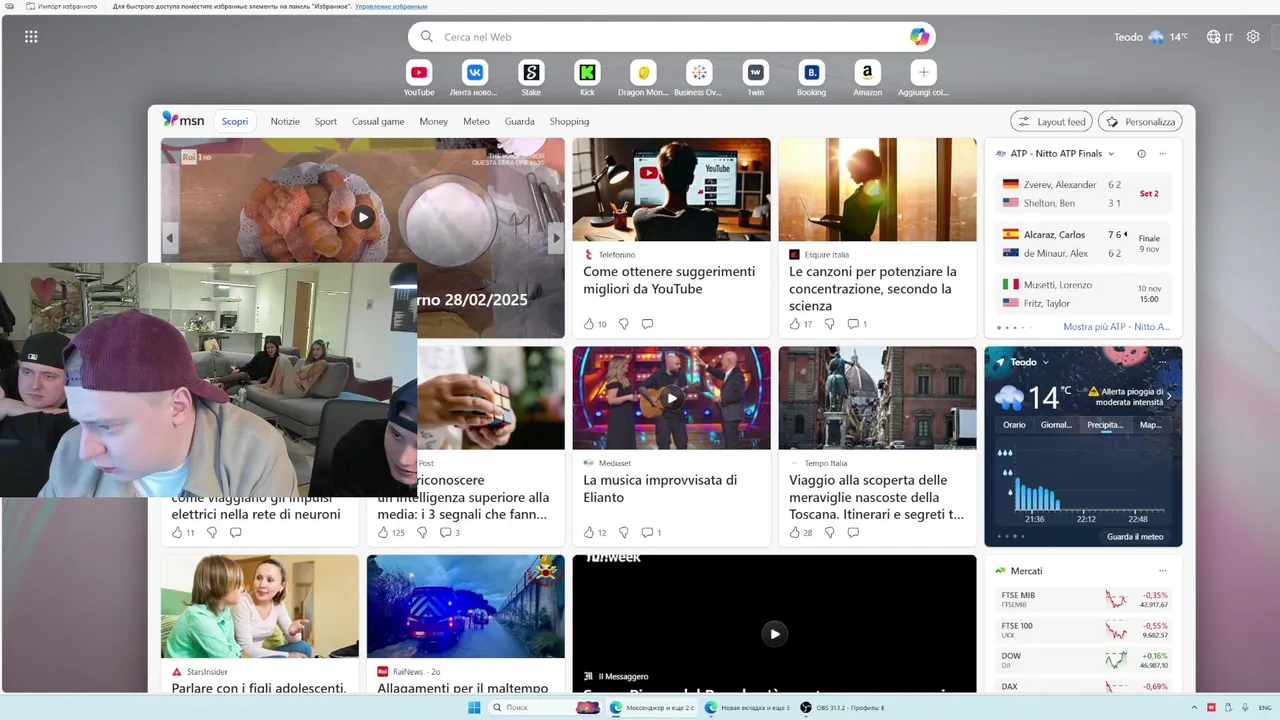Click the globe IT language icon
The image size is (1280, 720).
[x=1219, y=37]
